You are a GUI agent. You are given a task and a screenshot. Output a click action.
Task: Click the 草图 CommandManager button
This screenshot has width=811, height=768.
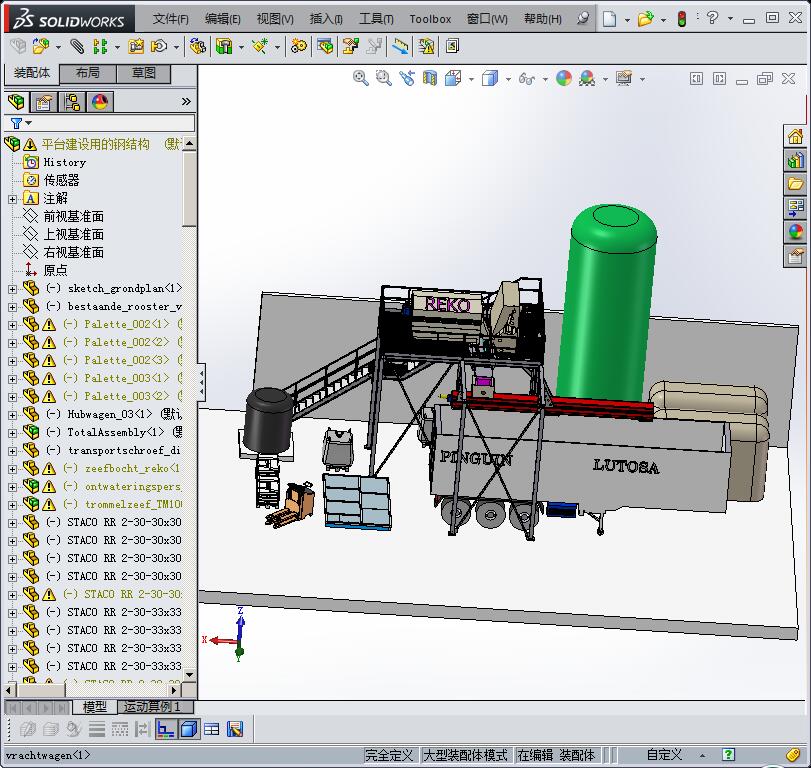(x=145, y=73)
